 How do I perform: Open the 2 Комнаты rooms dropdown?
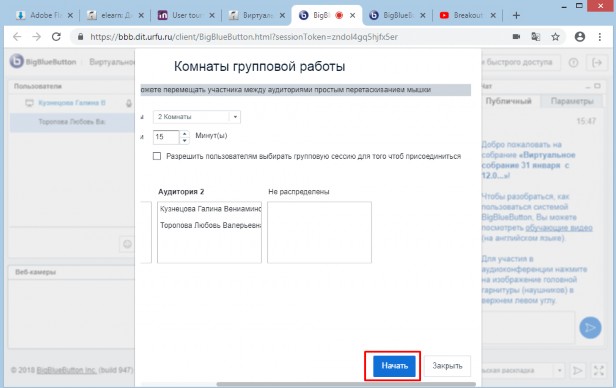click(x=197, y=117)
